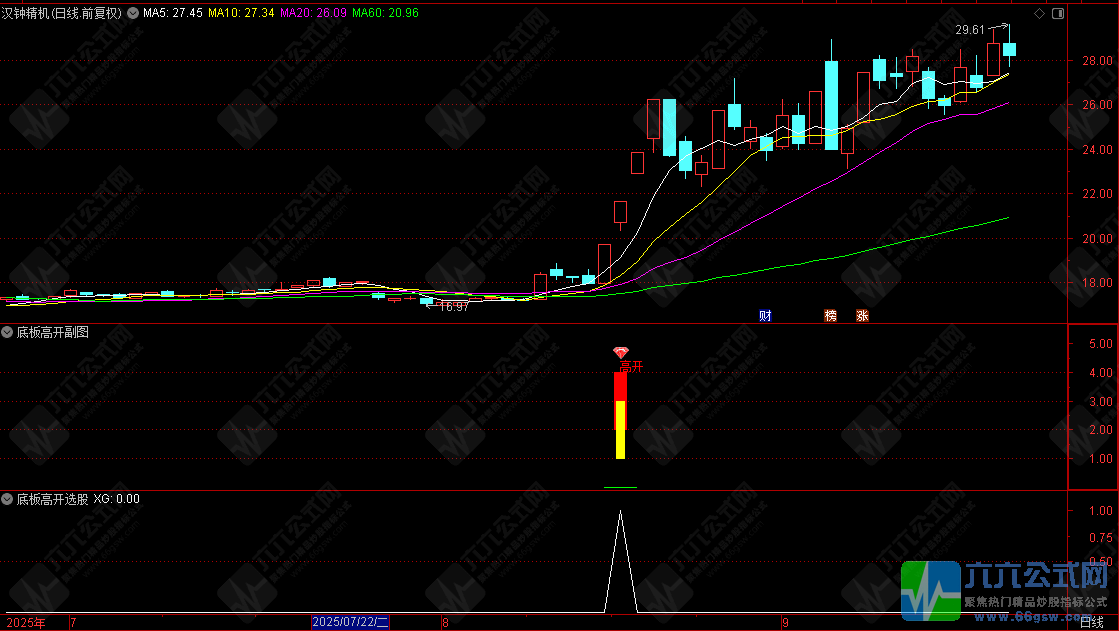
Task: Click the 日线 period label at bottom
Action: click(1091, 623)
